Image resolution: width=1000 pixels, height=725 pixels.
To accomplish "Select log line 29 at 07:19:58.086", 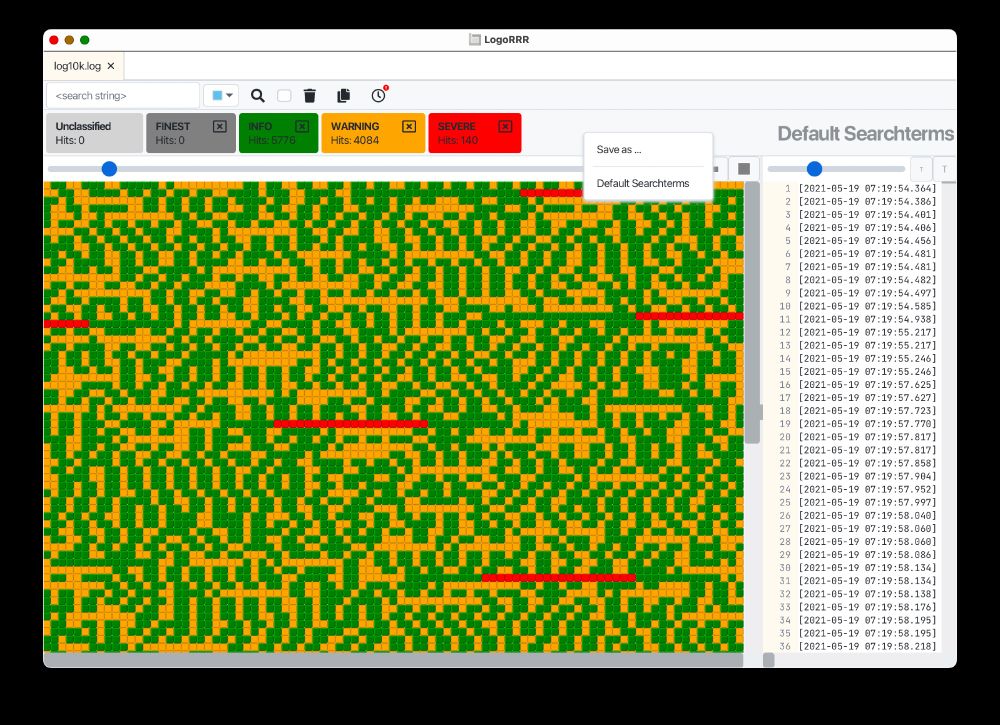I will pos(853,555).
